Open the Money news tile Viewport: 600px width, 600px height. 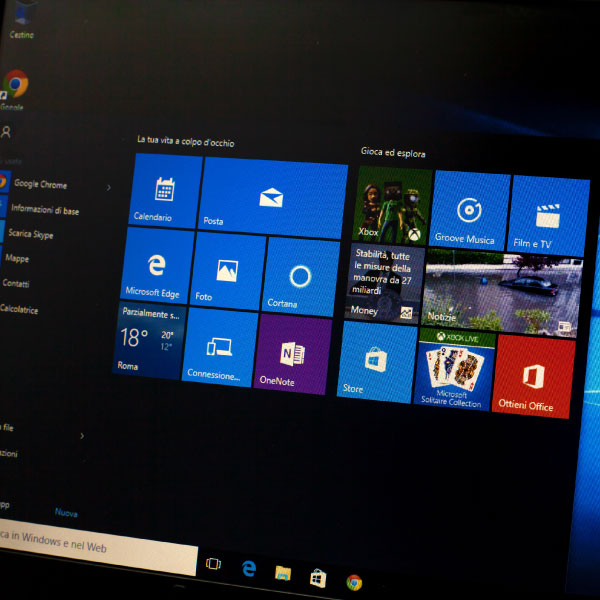coord(384,284)
